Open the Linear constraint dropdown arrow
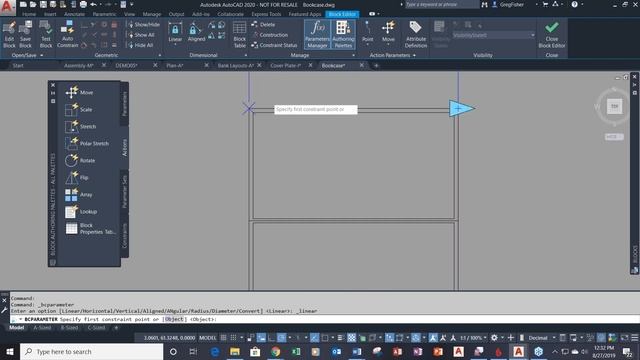The image size is (640, 360). tap(175, 44)
